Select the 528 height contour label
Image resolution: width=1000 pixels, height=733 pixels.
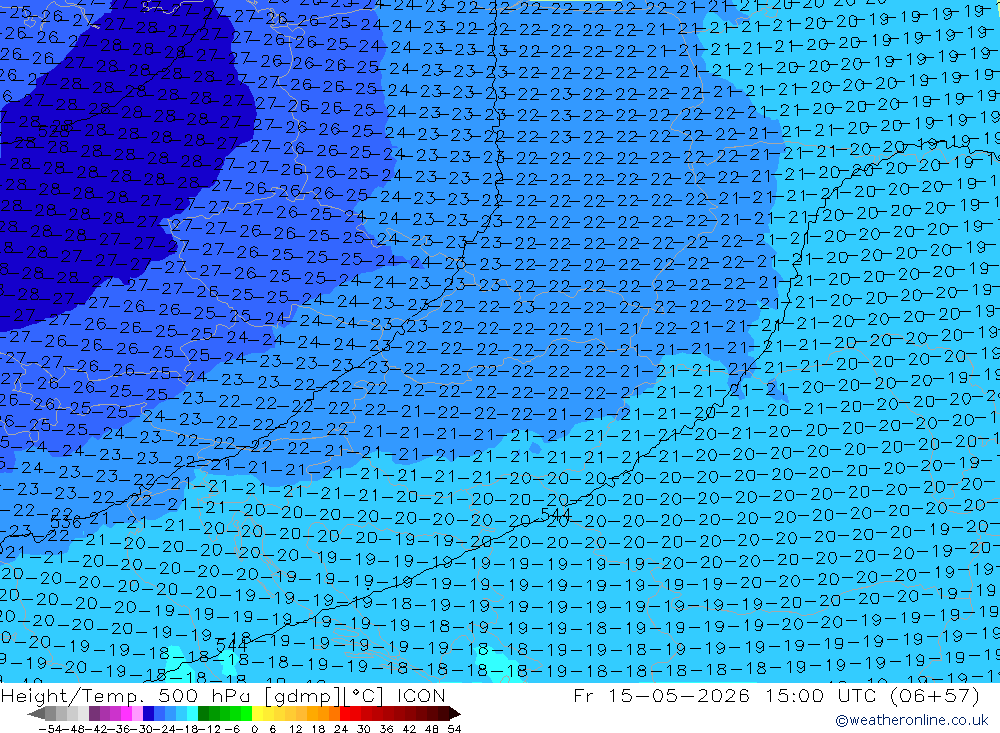tap(54, 131)
